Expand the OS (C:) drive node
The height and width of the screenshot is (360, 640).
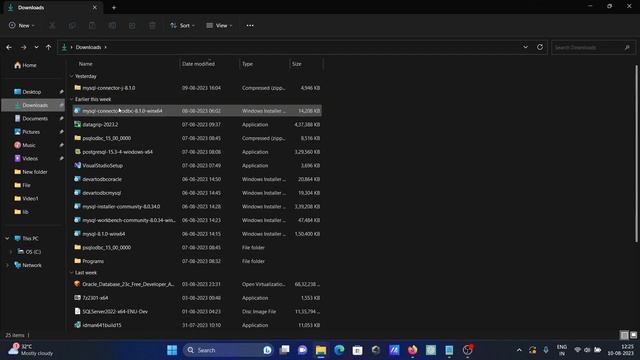tap(11, 252)
